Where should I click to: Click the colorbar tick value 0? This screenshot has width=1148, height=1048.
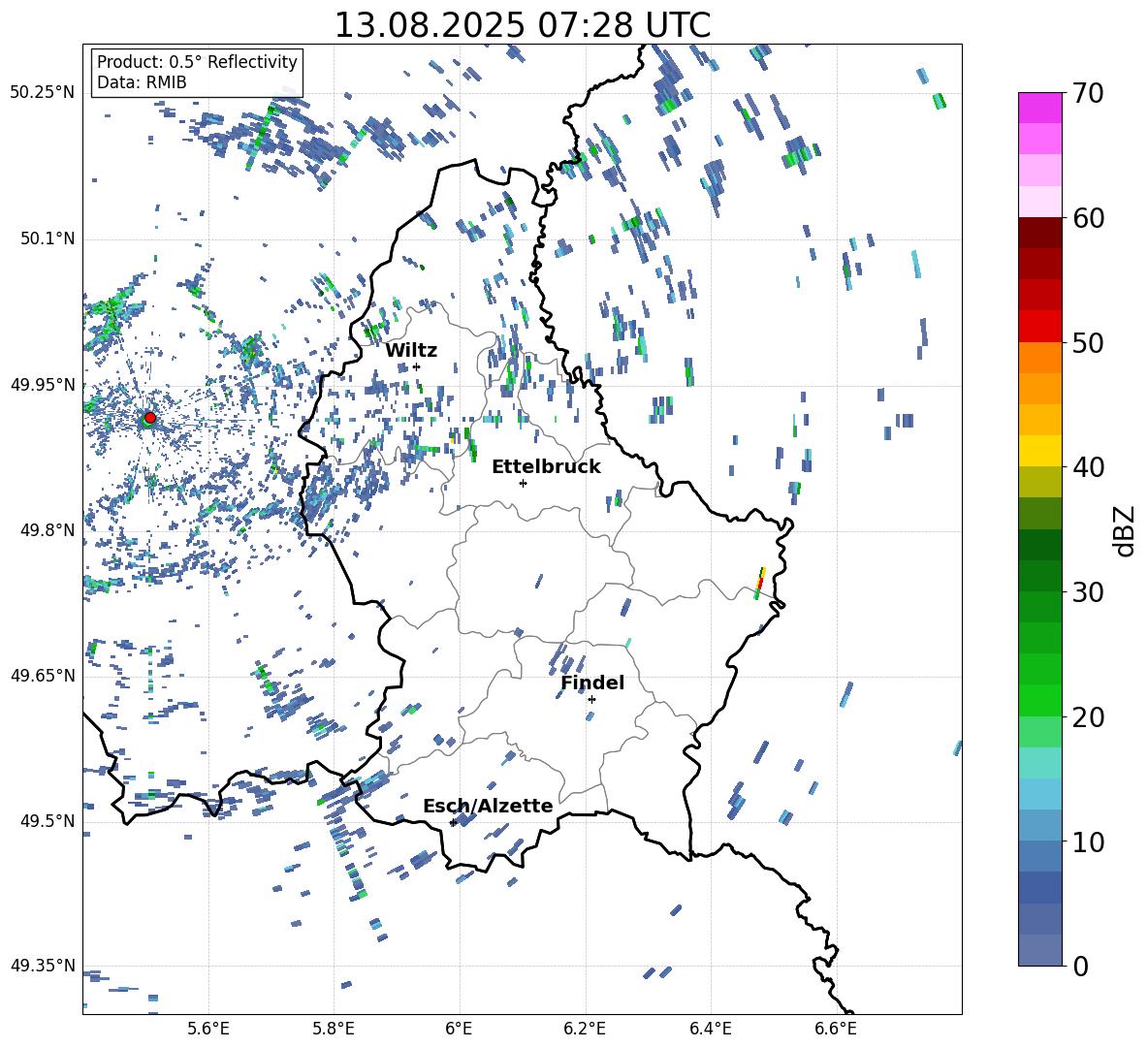[x=1080, y=966]
